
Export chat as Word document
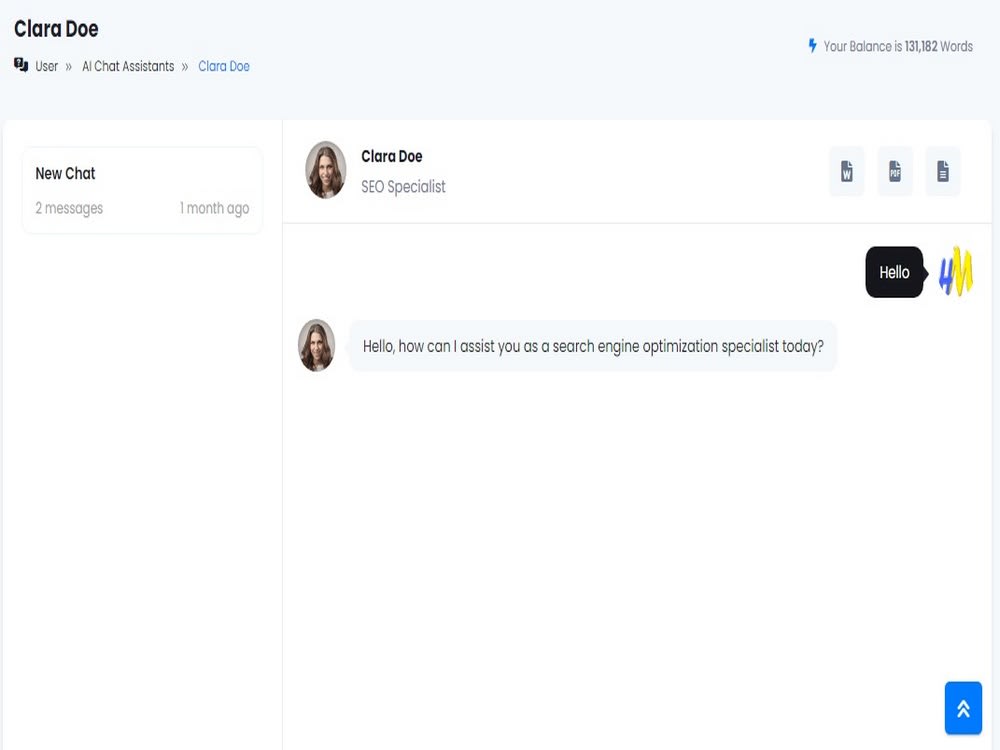(846, 171)
